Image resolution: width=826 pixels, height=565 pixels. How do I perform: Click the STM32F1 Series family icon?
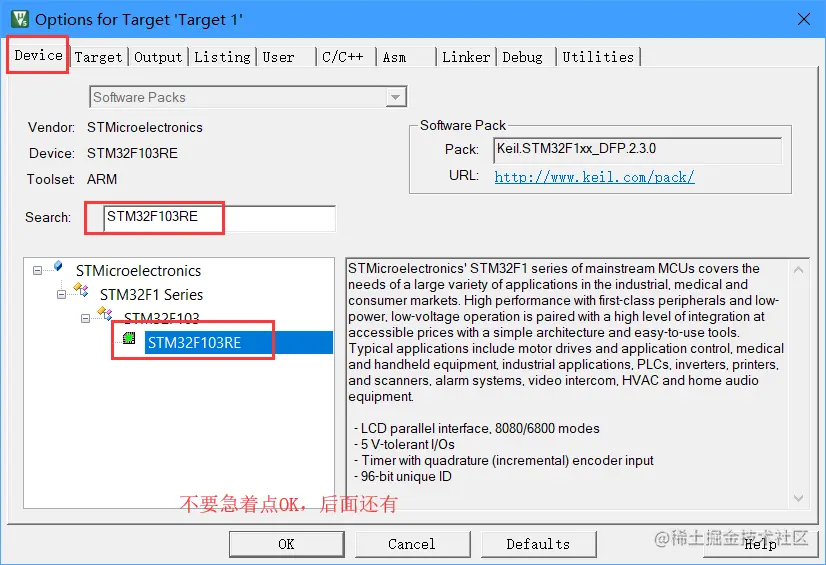coord(81,290)
